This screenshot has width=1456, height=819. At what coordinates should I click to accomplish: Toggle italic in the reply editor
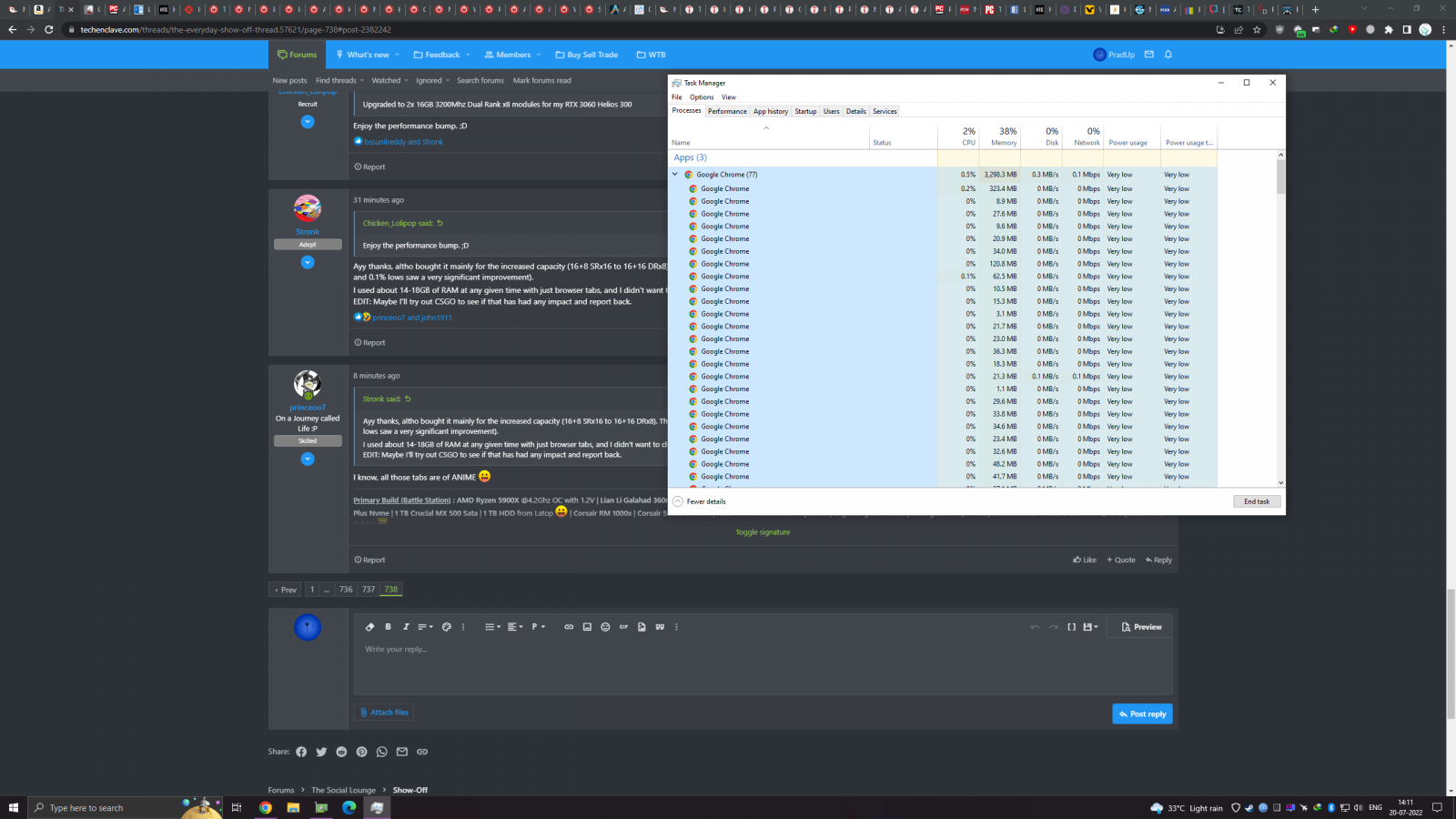[x=406, y=627]
